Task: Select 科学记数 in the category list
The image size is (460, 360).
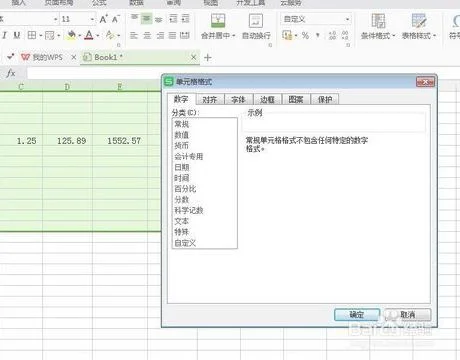Action: point(189,210)
